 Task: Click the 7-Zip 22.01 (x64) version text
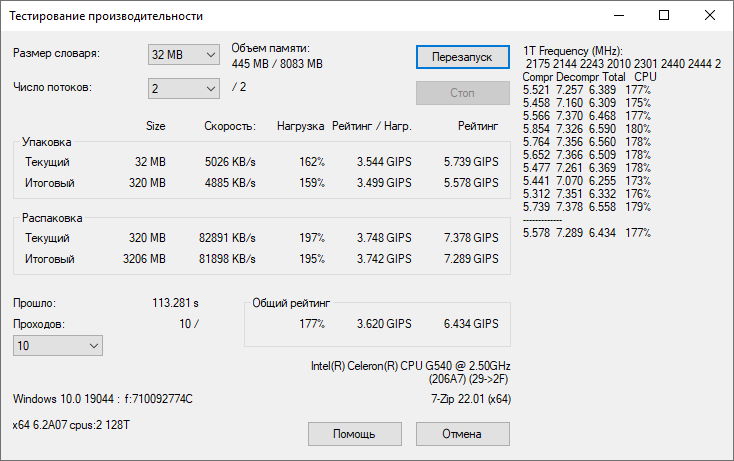tap(464, 400)
